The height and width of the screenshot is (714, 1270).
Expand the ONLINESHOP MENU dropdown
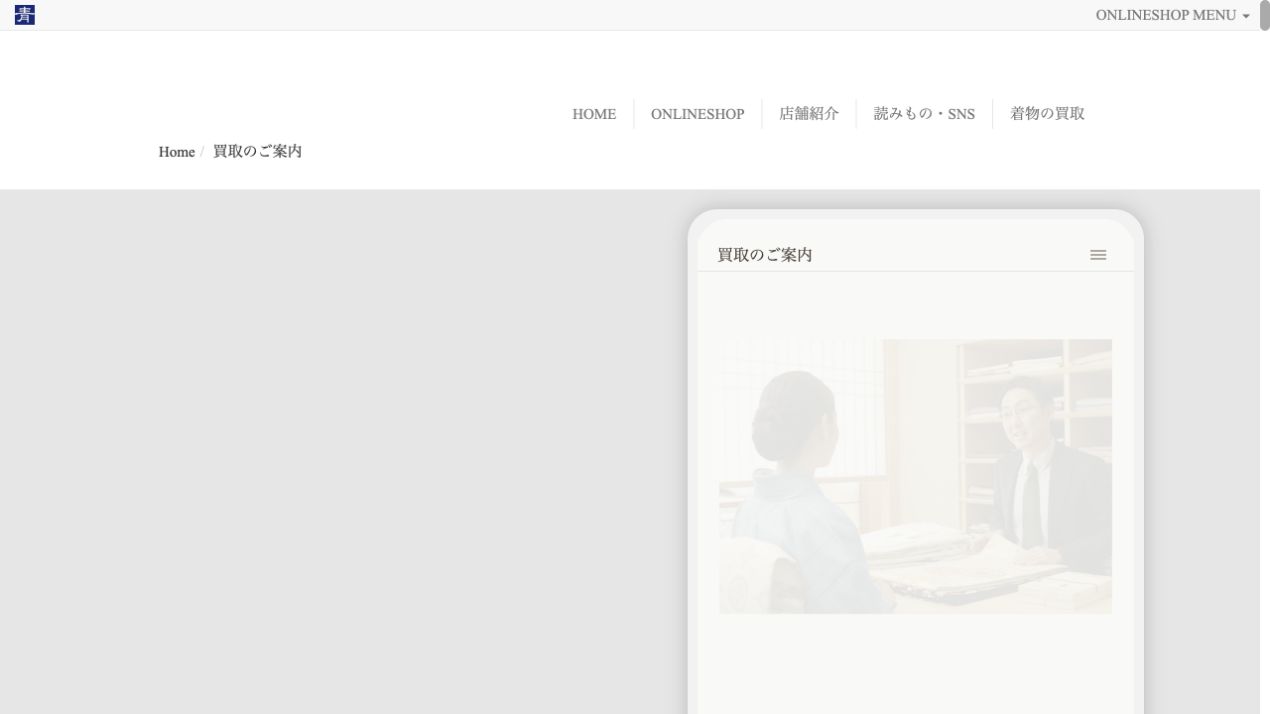1172,15
